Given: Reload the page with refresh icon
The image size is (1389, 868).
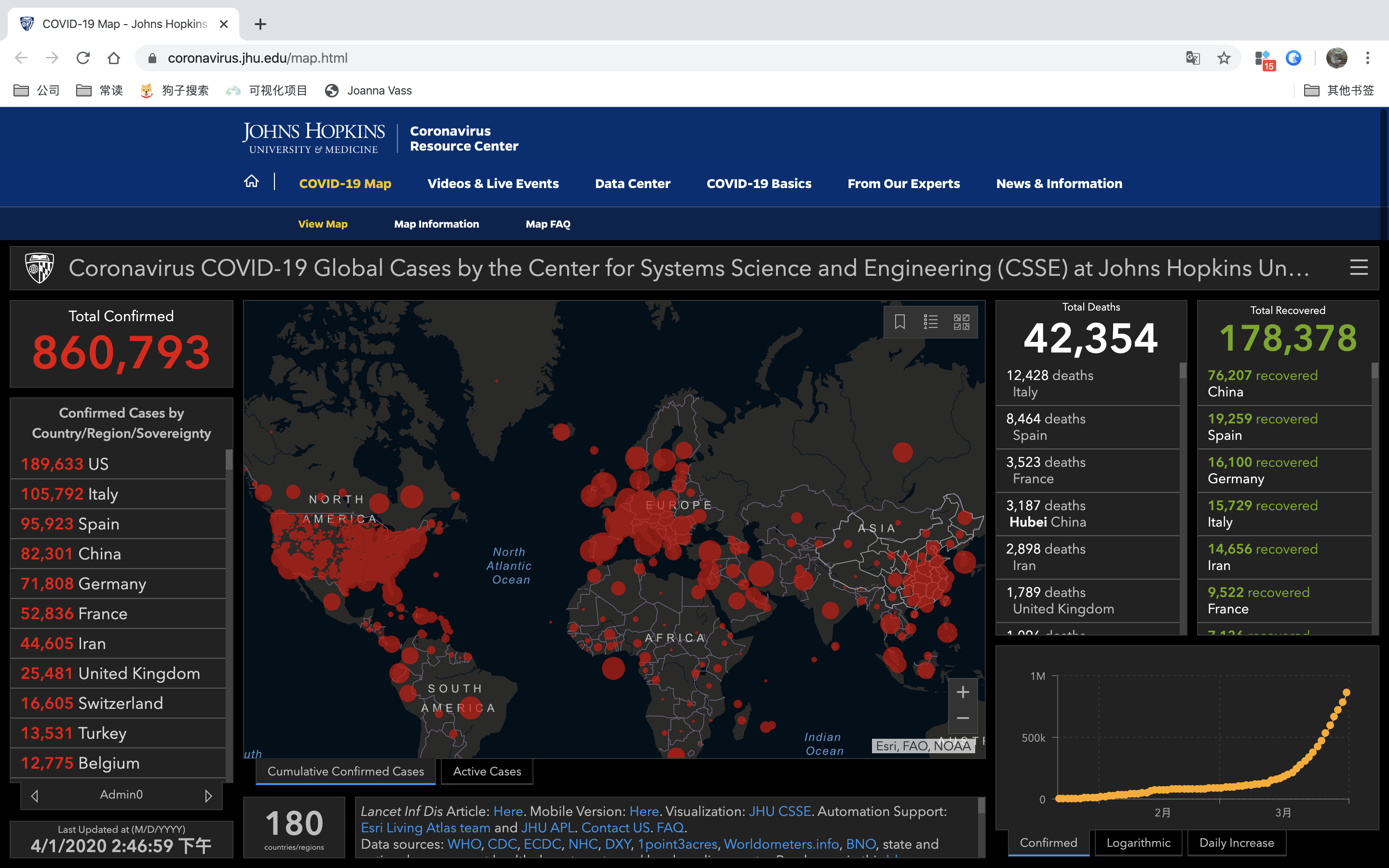Looking at the screenshot, I should click(83, 58).
